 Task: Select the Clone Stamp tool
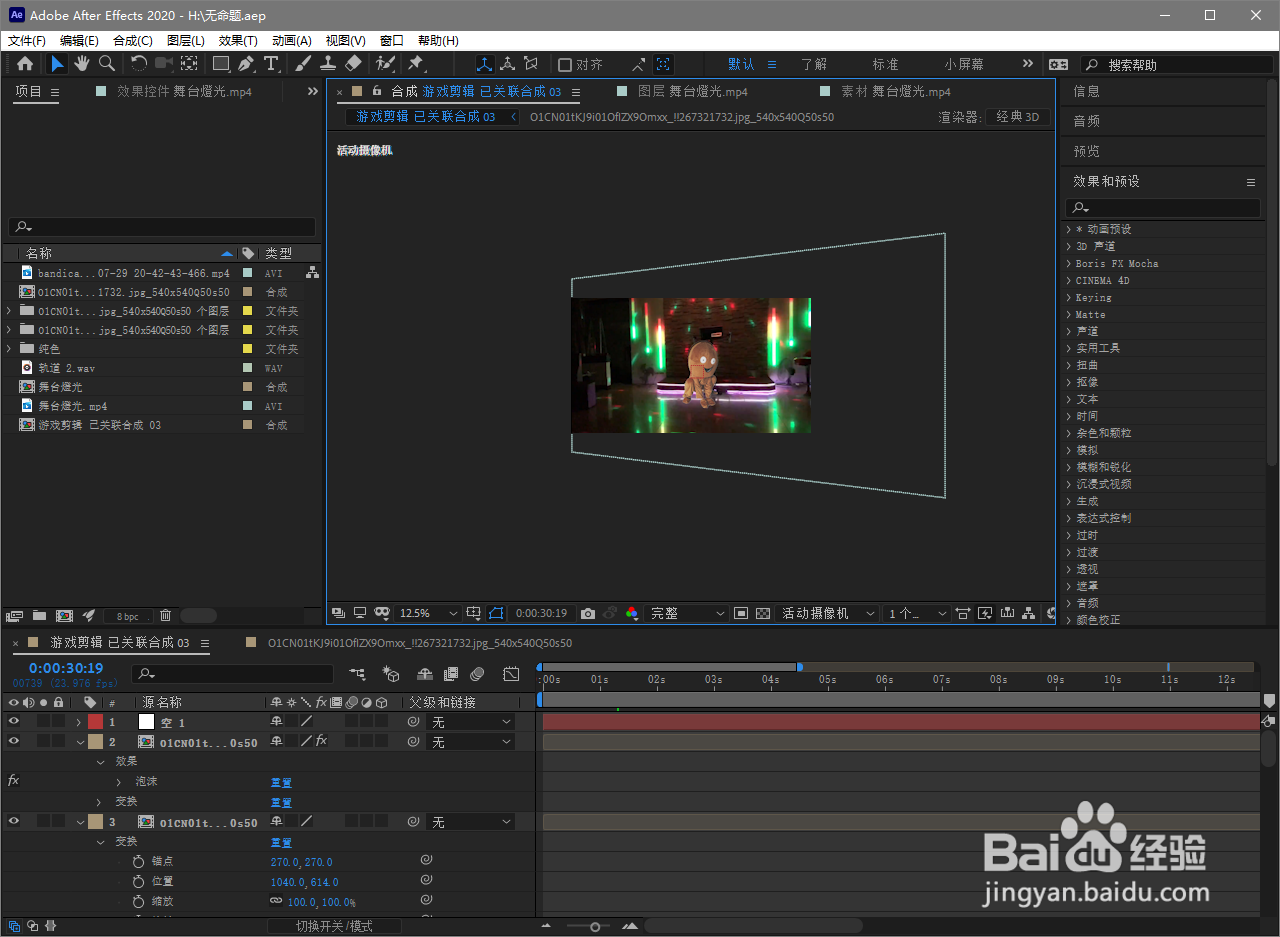click(328, 64)
